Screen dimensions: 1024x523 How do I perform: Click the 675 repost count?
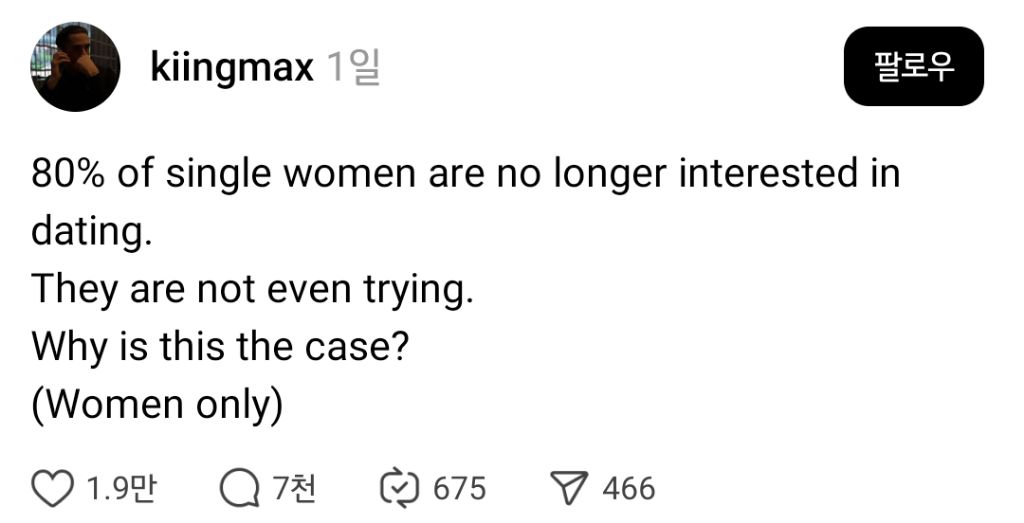pyautogui.click(x=459, y=488)
